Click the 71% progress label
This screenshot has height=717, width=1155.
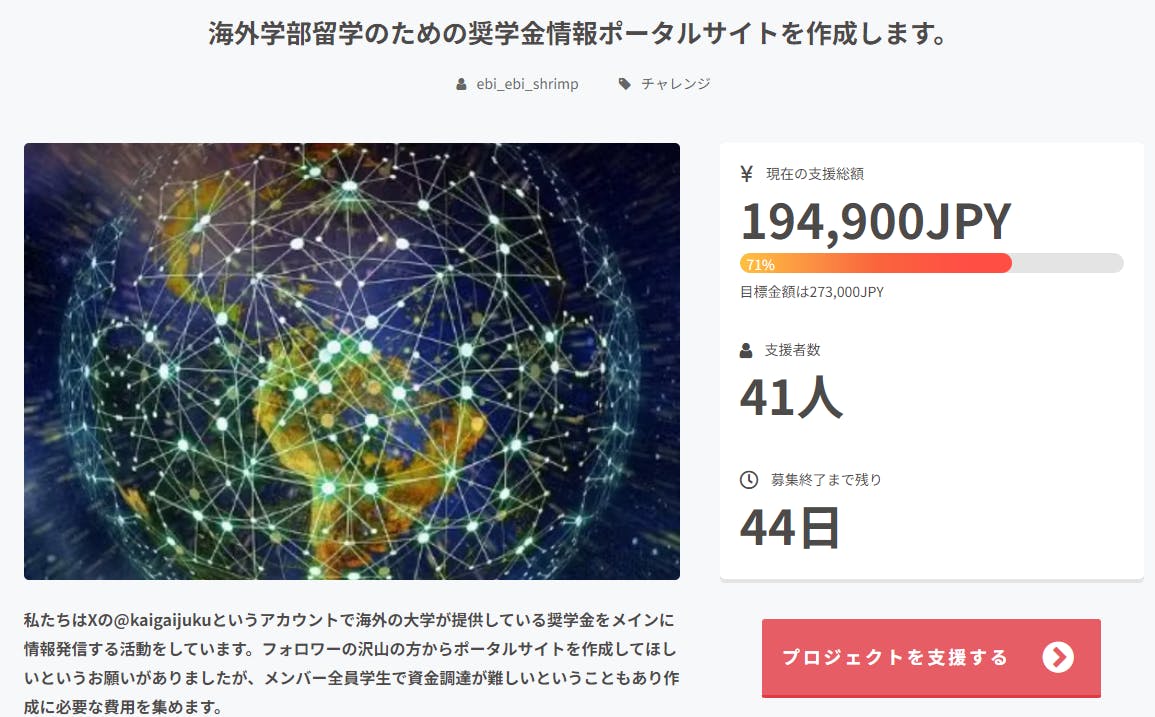(760, 264)
